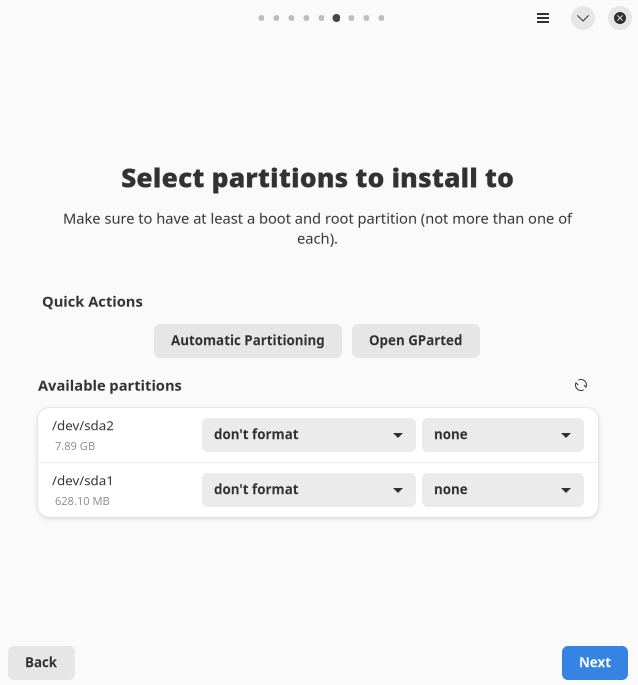Launch Open GParted quick action
Image resolution: width=638 pixels, height=685 pixels.
(x=415, y=341)
